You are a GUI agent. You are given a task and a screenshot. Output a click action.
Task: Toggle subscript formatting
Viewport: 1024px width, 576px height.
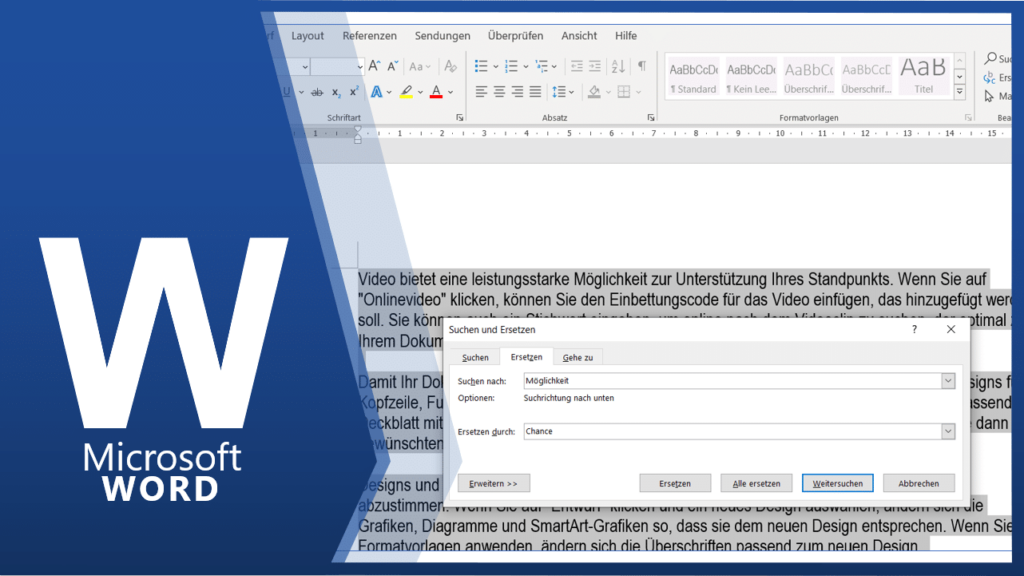click(336, 92)
